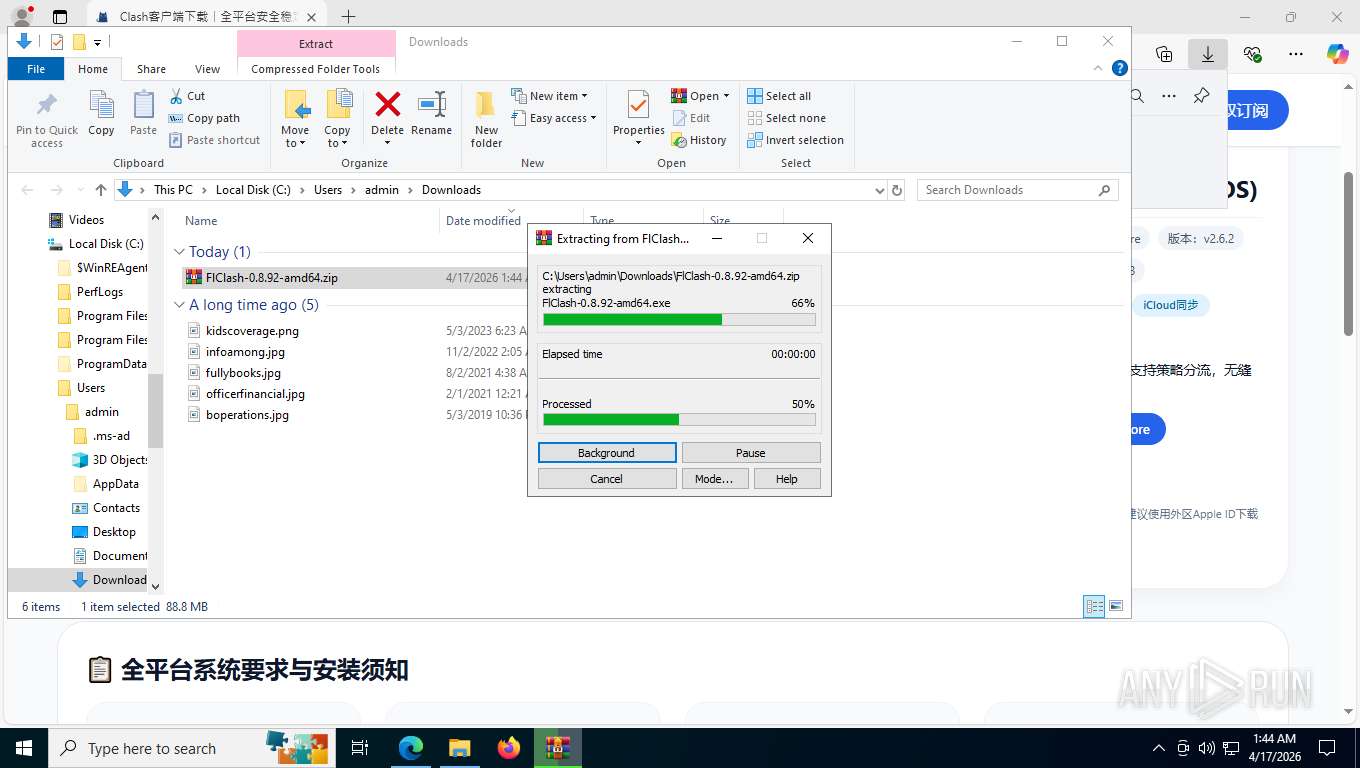The width and height of the screenshot is (1360, 768).
Task: Open the Easy access dropdown
Action: (x=593, y=118)
